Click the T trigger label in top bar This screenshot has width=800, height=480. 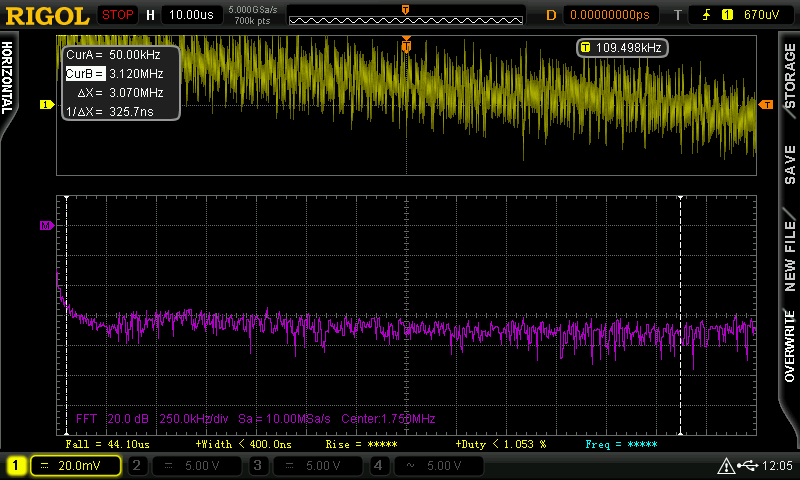click(678, 15)
